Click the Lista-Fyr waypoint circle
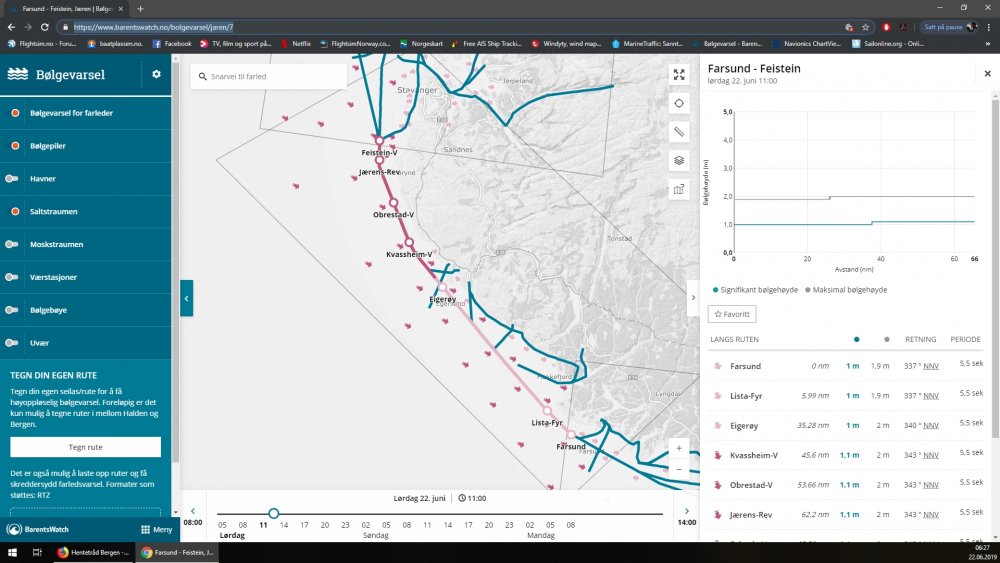This screenshot has width=1000, height=563. click(x=547, y=411)
